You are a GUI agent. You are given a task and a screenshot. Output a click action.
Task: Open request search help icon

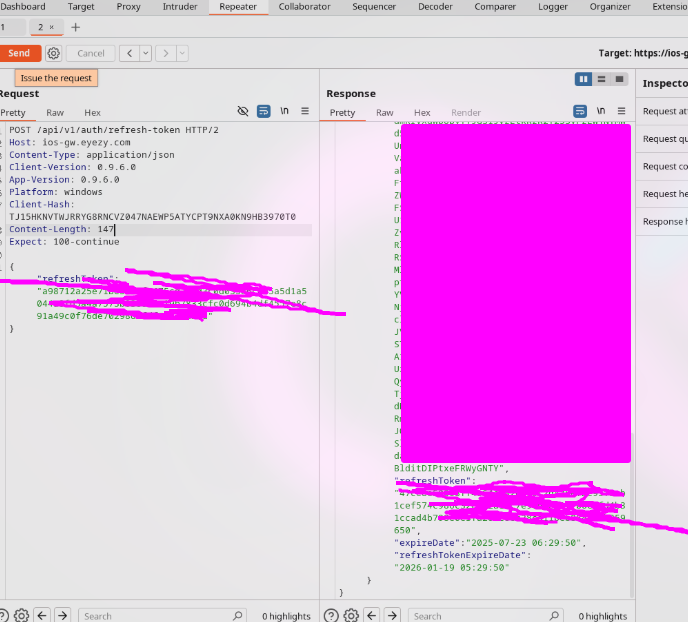click(4, 615)
